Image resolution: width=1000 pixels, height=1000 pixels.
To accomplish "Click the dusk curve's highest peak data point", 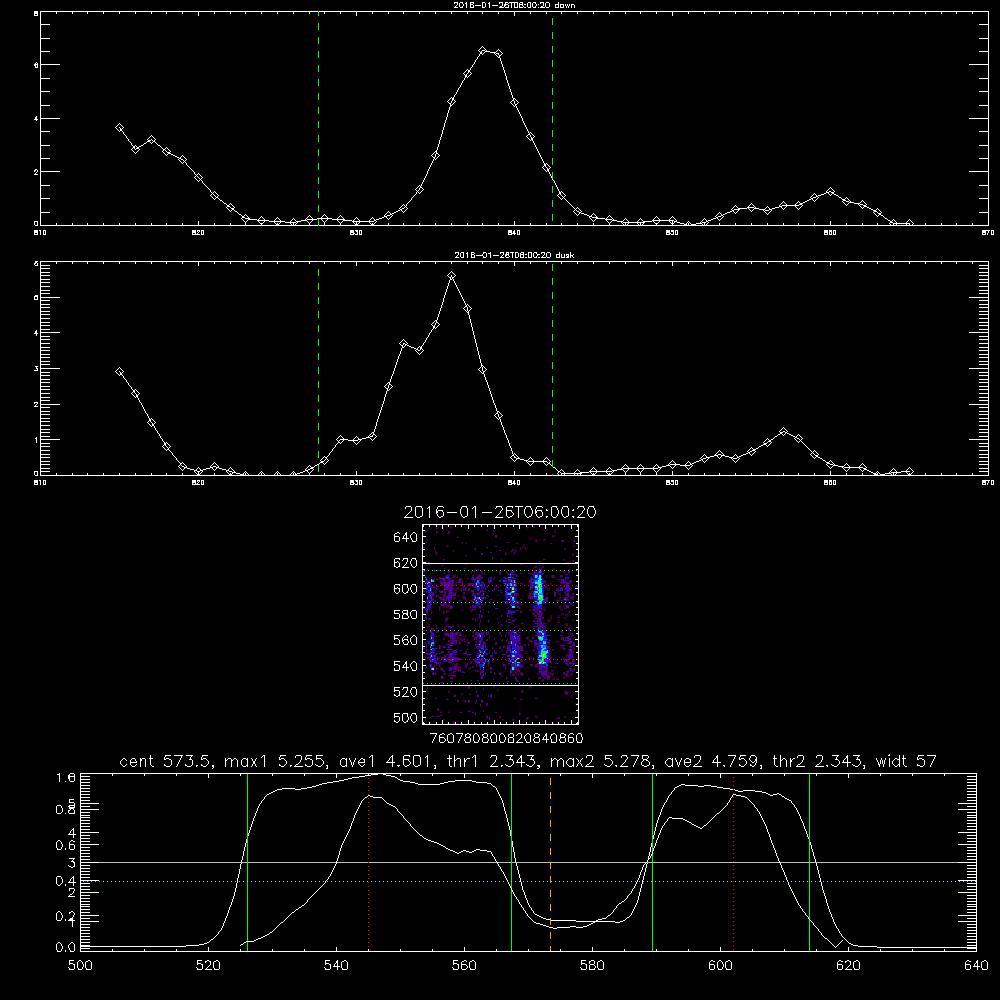I will (x=452, y=276).
